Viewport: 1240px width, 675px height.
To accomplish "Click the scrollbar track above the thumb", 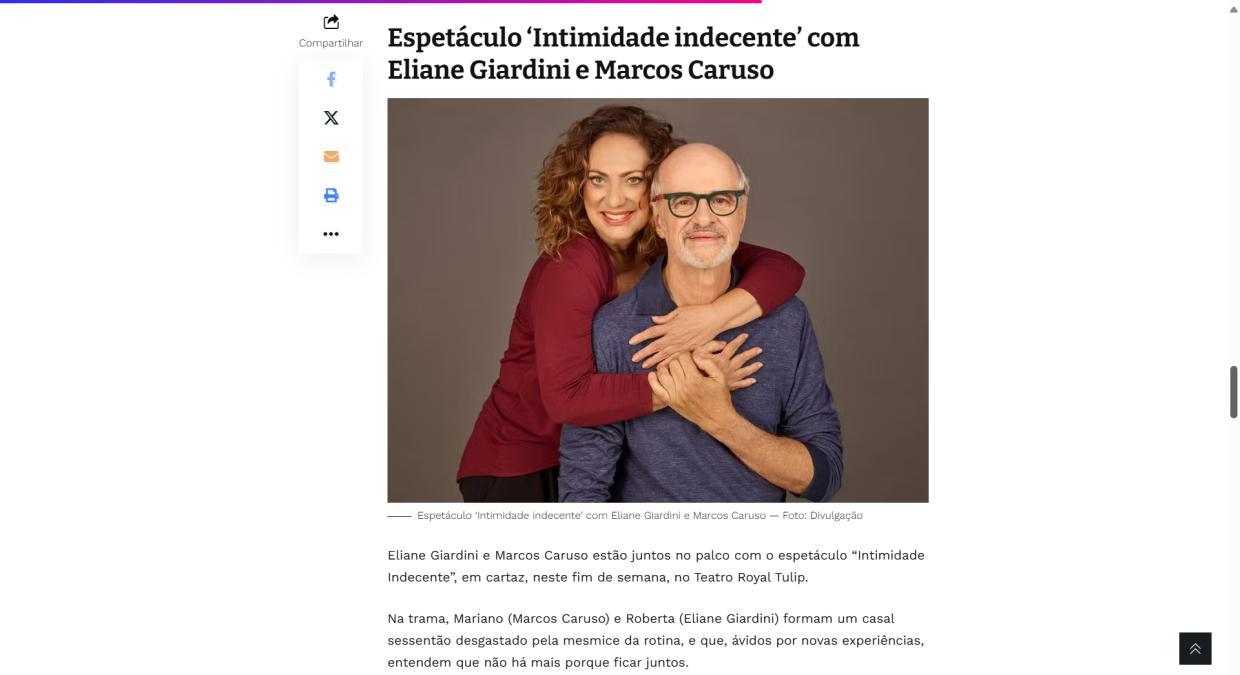I will point(1234,190).
